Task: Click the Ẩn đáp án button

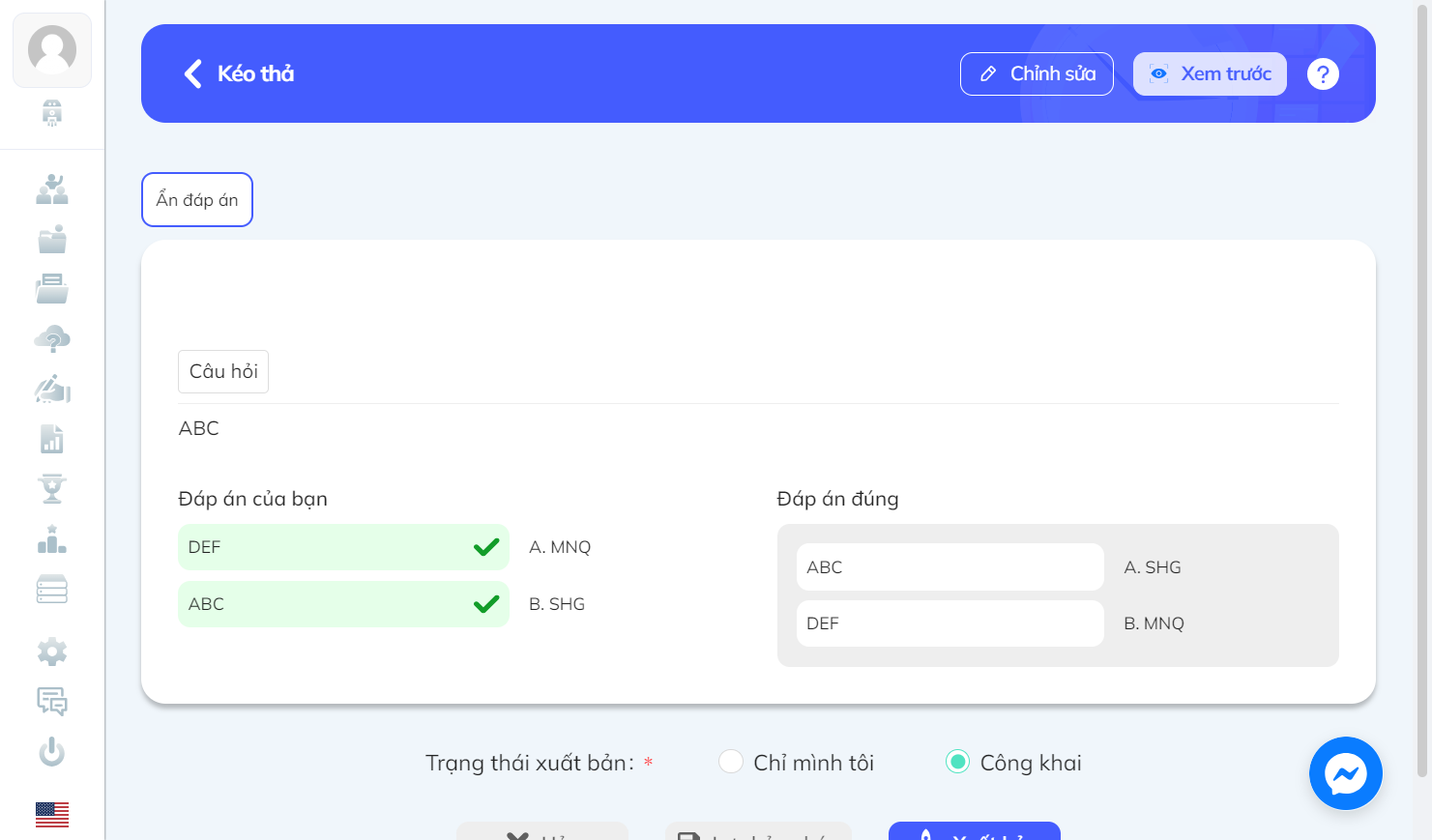Action: [x=197, y=200]
